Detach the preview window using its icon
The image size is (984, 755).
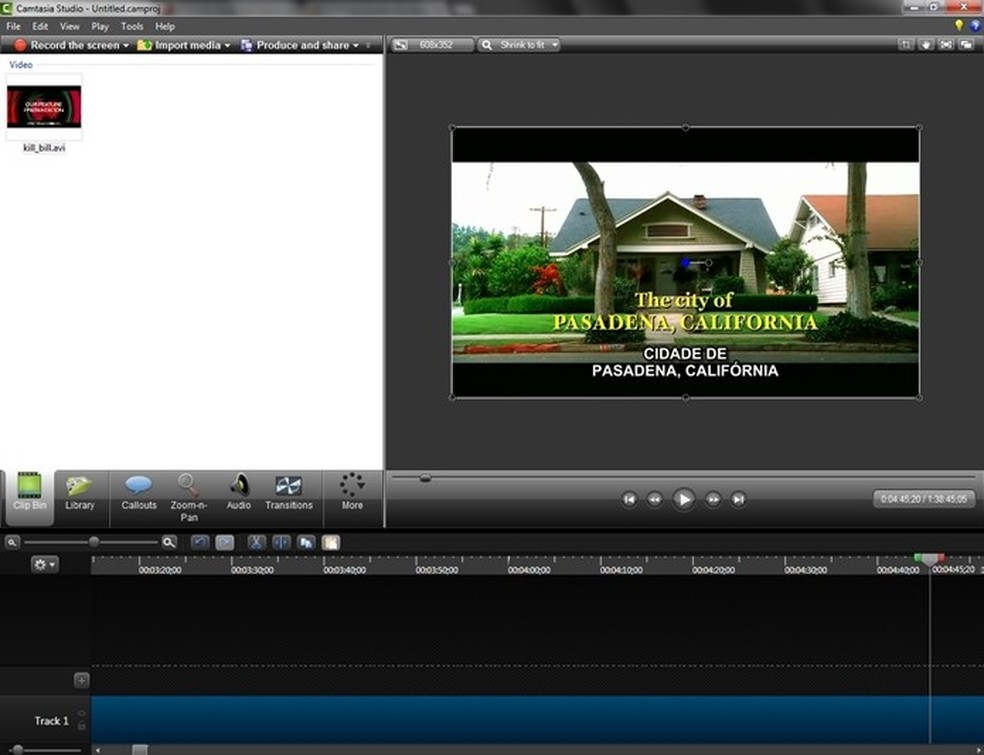965,44
